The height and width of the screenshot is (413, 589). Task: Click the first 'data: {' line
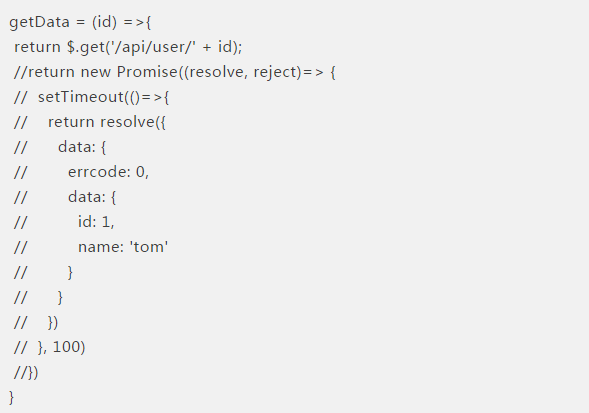[x=82, y=147]
